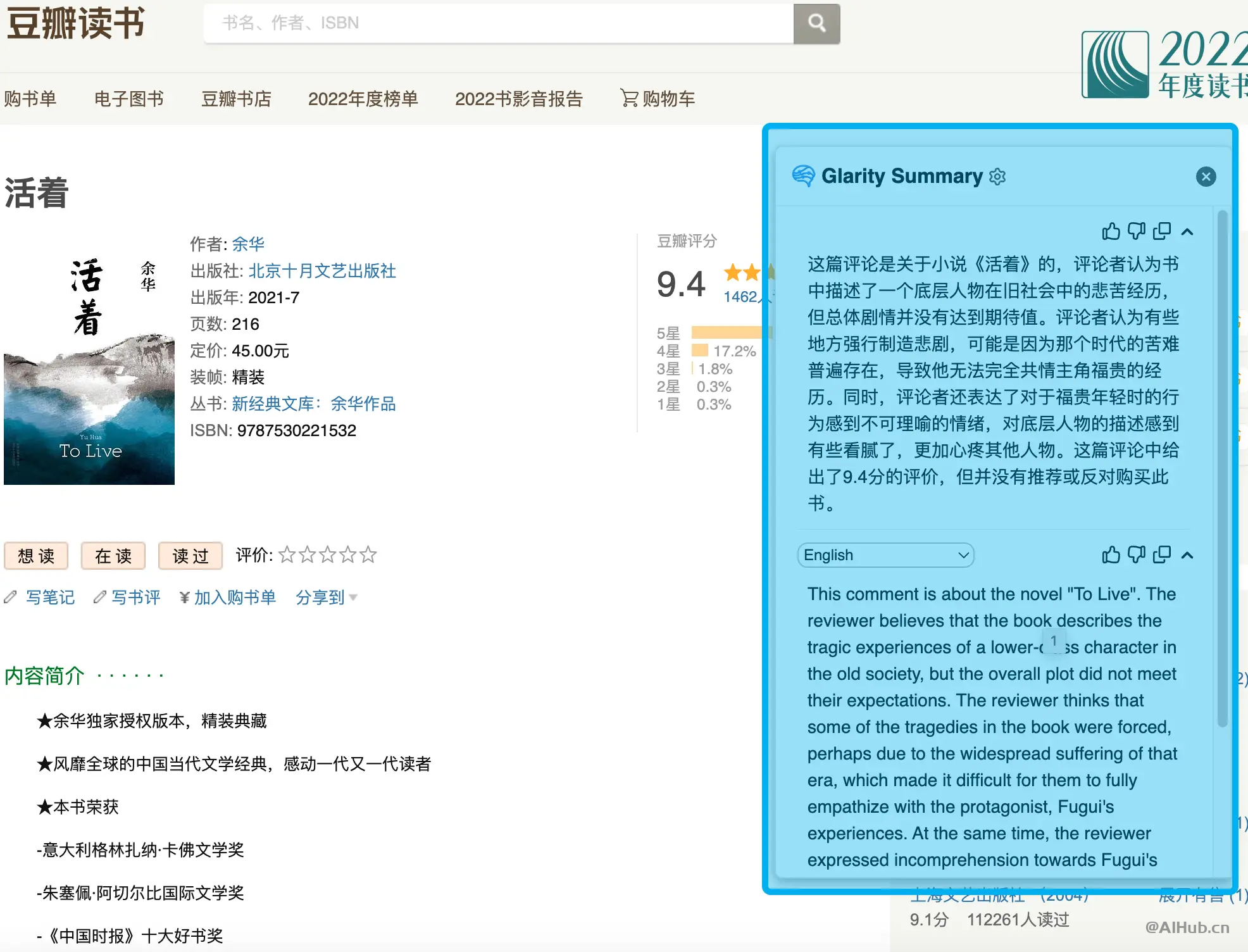Open the English language dropdown
This screenshot has width=1248, height=952.
click(x=885, y=555)
